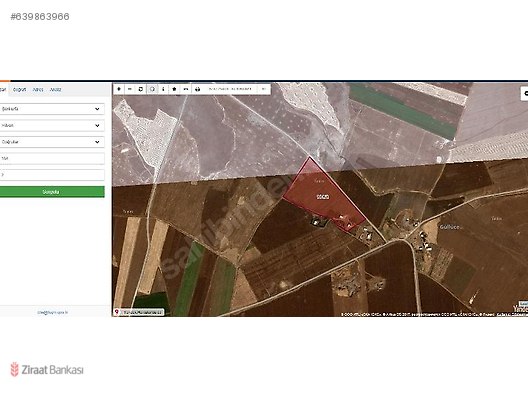Open the info tool in map toolbar
The width and height of the screenshot is (528, 396).
click(163, 89)
